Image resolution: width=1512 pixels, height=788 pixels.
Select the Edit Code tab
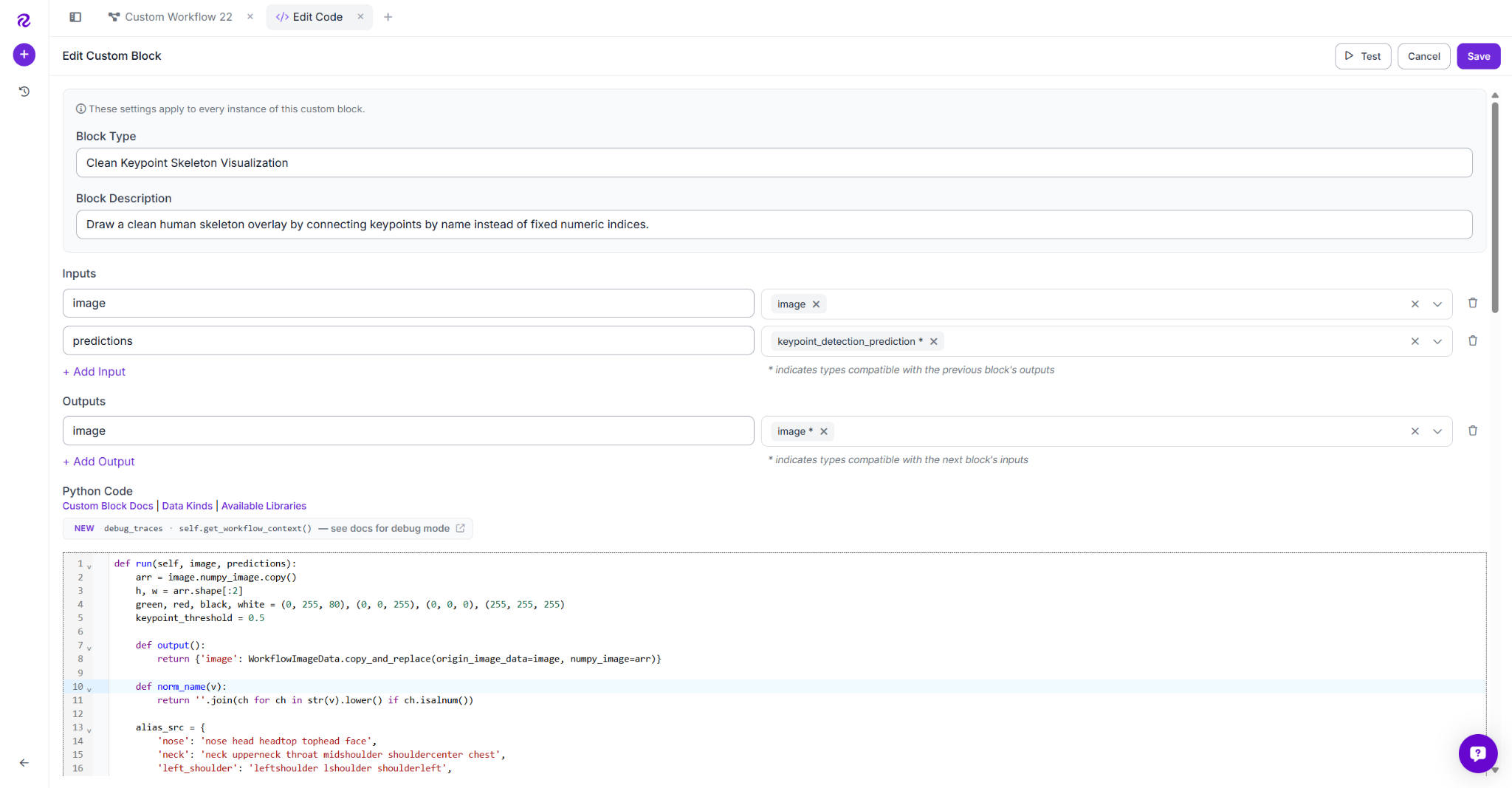tap(310, 17)
